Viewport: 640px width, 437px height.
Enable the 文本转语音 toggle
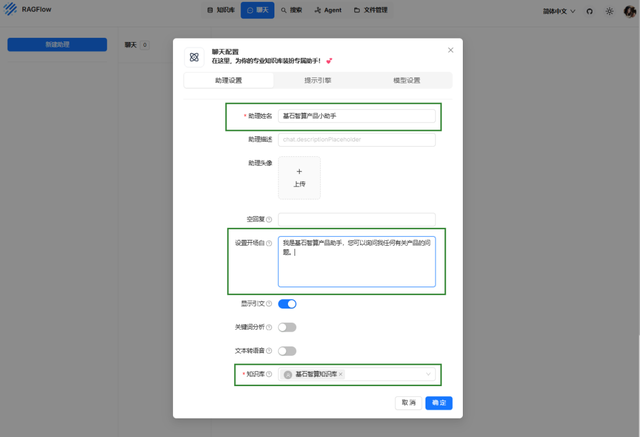[287, 351]
